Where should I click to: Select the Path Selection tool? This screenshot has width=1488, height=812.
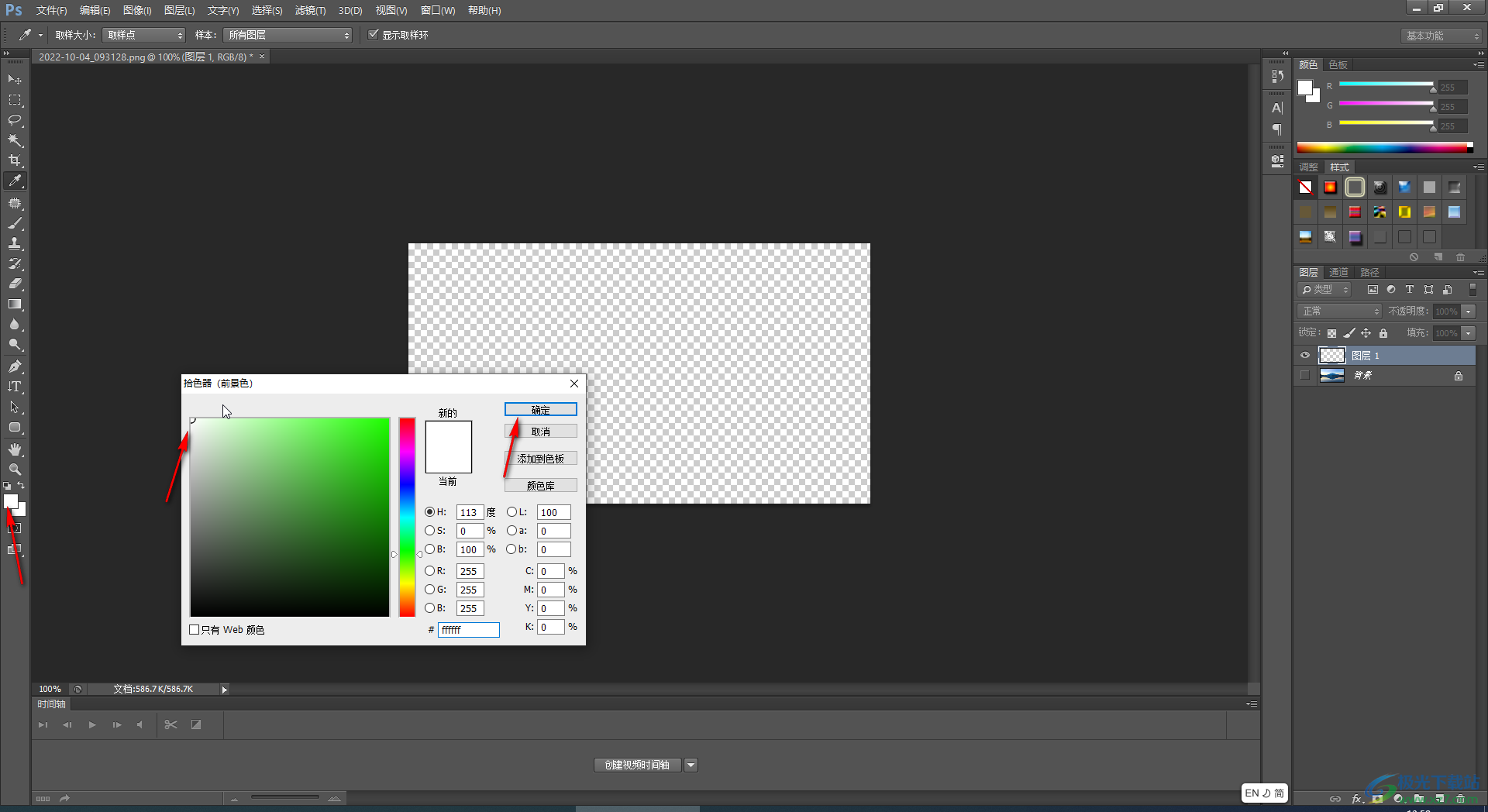(15, 407)
